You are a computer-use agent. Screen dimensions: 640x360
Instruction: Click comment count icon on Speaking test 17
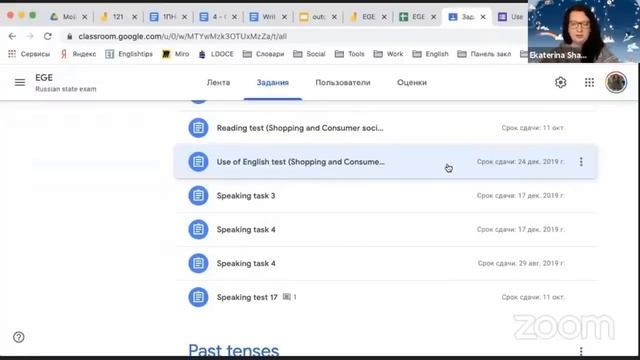287,297
